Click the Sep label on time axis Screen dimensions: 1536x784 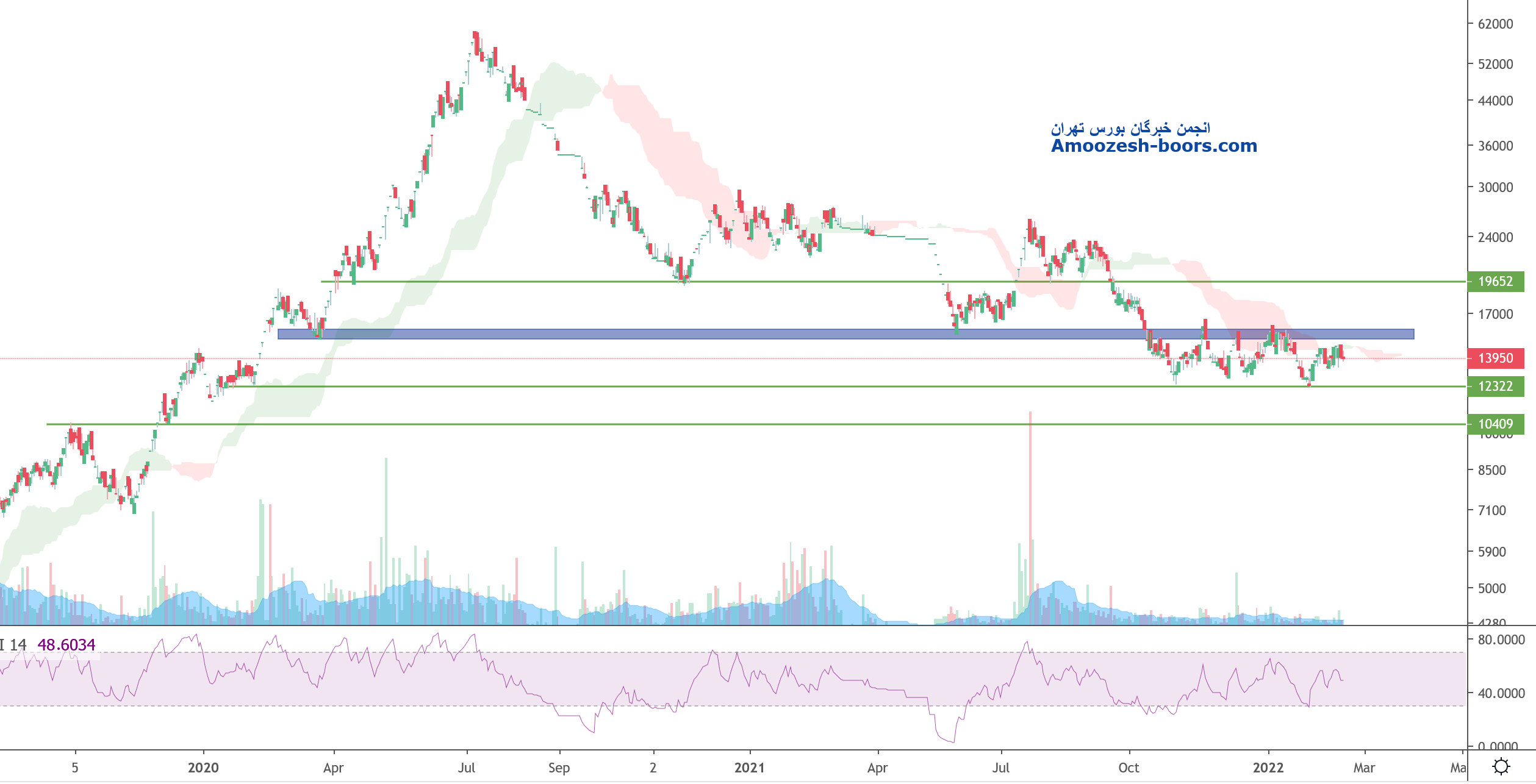pyautogui.click(x=559, y=768)
